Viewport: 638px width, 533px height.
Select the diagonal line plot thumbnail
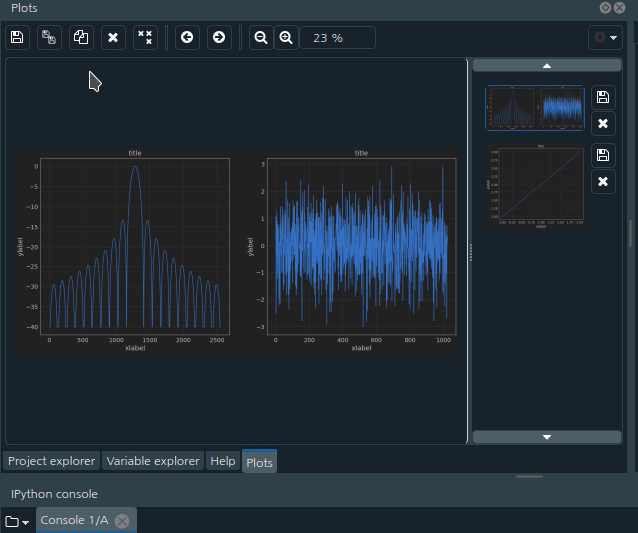click(535, 186)
